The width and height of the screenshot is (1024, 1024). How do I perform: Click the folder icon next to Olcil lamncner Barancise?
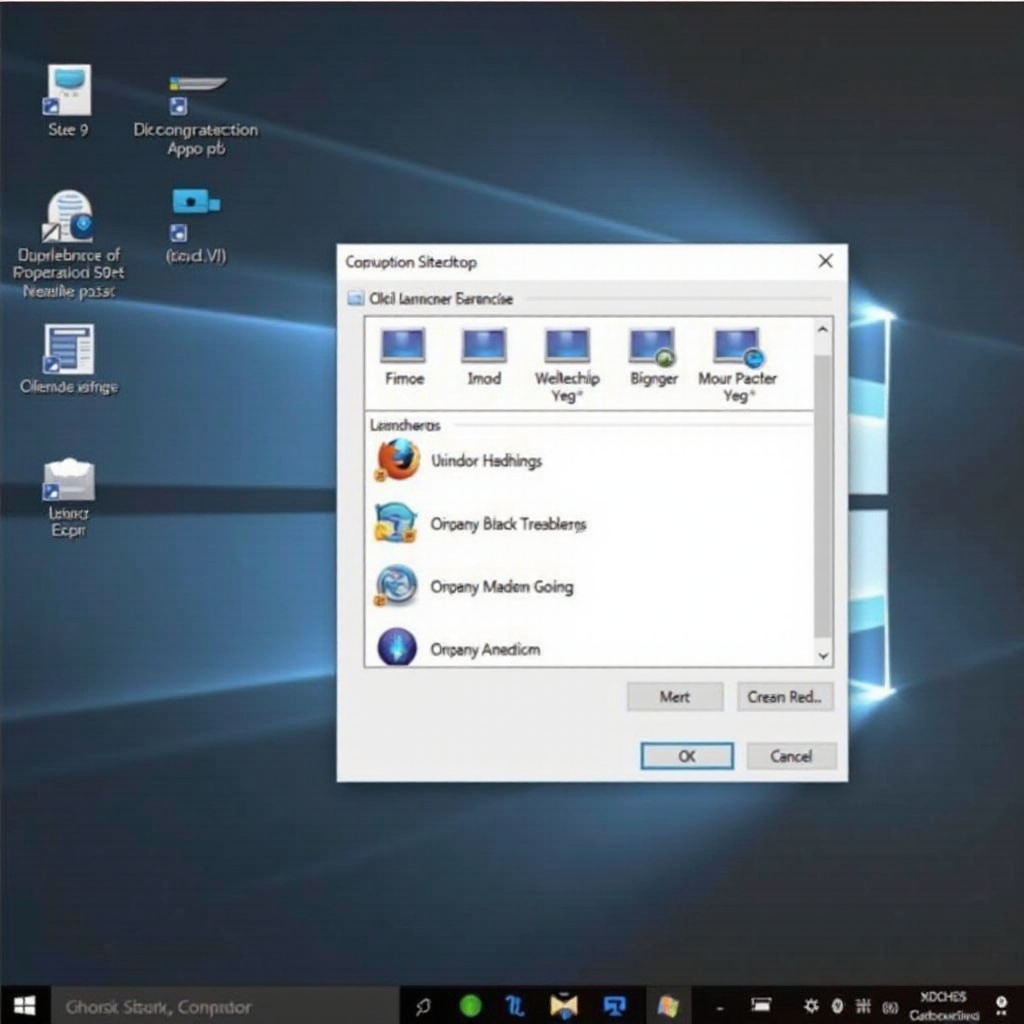(x=355, y=298)
